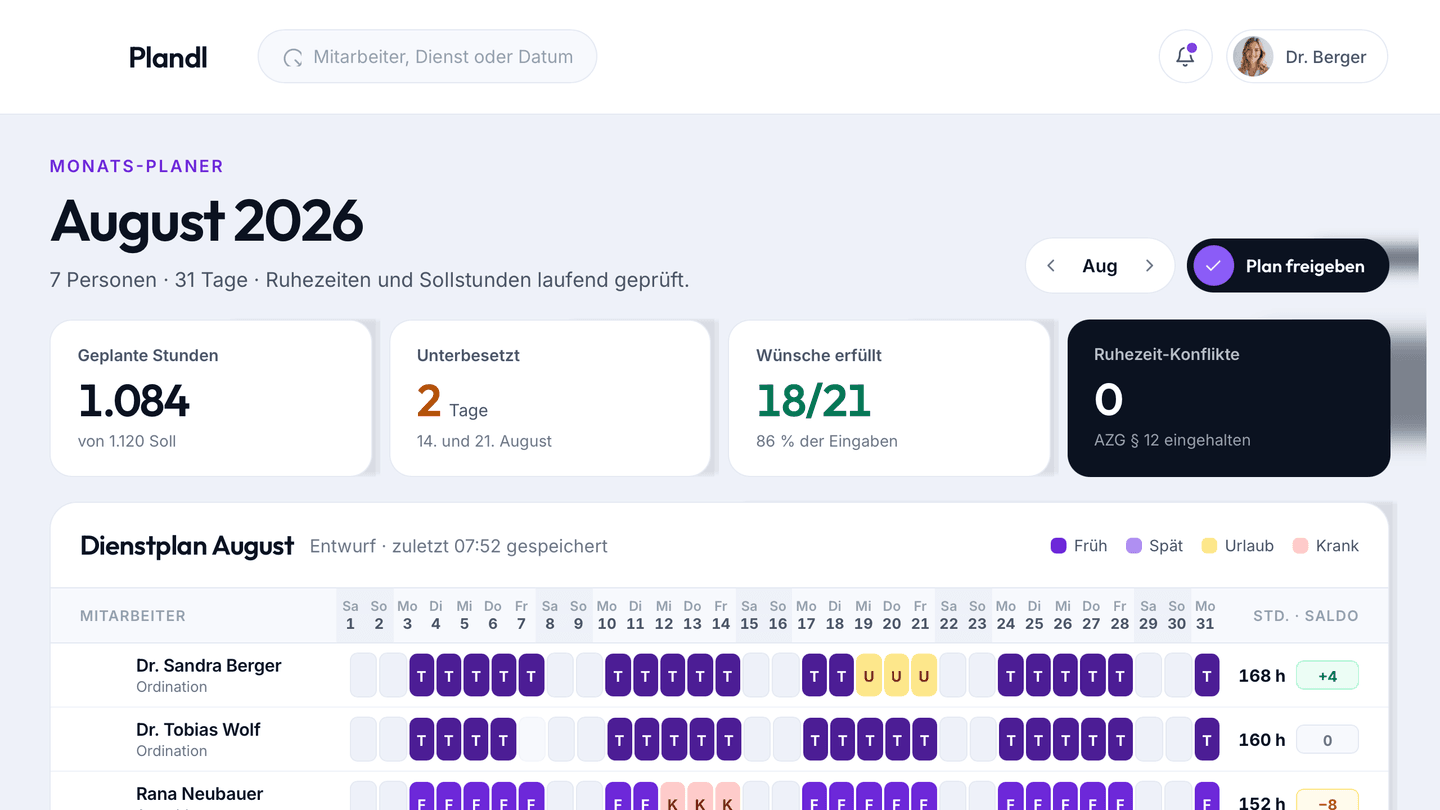This screenshot has width=1440, height=810.
Task: Click the Spät legend color swatch
Action: [1134, 546]
